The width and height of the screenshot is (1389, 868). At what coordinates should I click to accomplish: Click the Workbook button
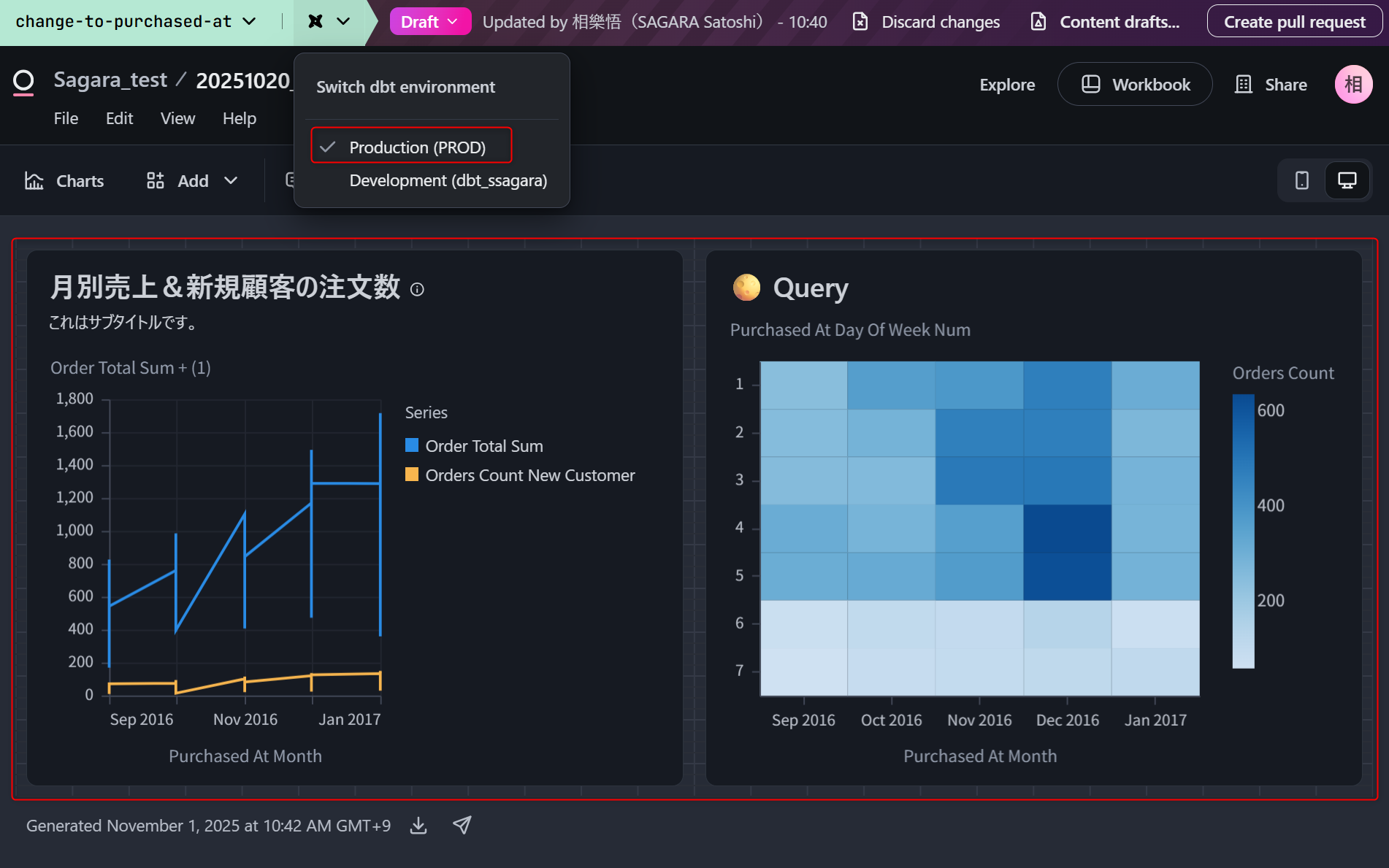tap(1135, 85)
